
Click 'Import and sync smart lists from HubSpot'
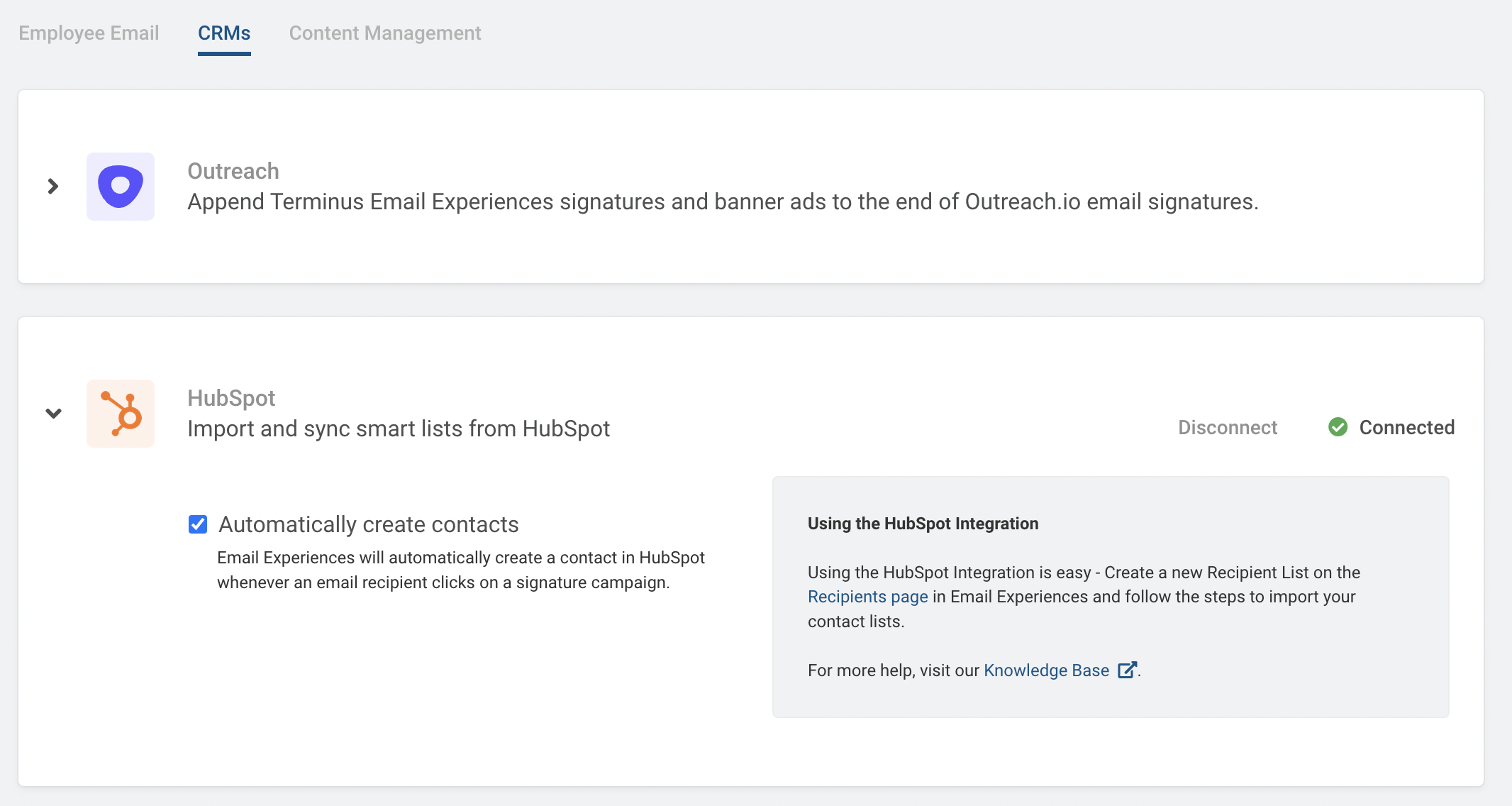(x=399, y=429)
